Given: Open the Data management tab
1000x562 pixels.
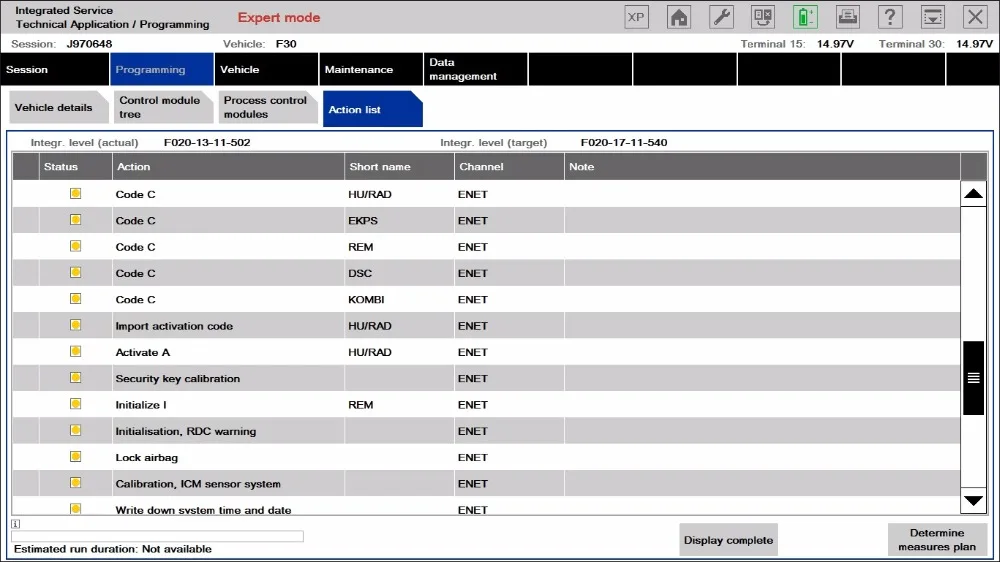Looking at the screenshot, I should point(476,69).
